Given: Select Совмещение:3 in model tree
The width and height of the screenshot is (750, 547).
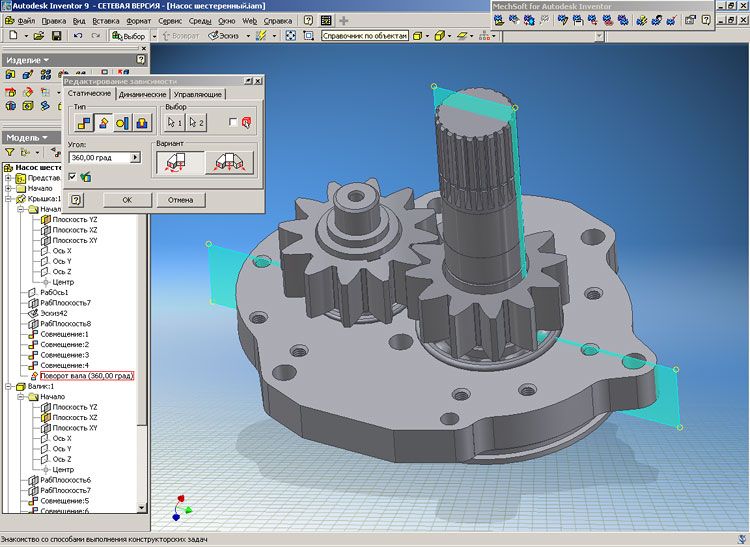Looking at the screenshot, I should pyautogui.click(x=64, y=355).
